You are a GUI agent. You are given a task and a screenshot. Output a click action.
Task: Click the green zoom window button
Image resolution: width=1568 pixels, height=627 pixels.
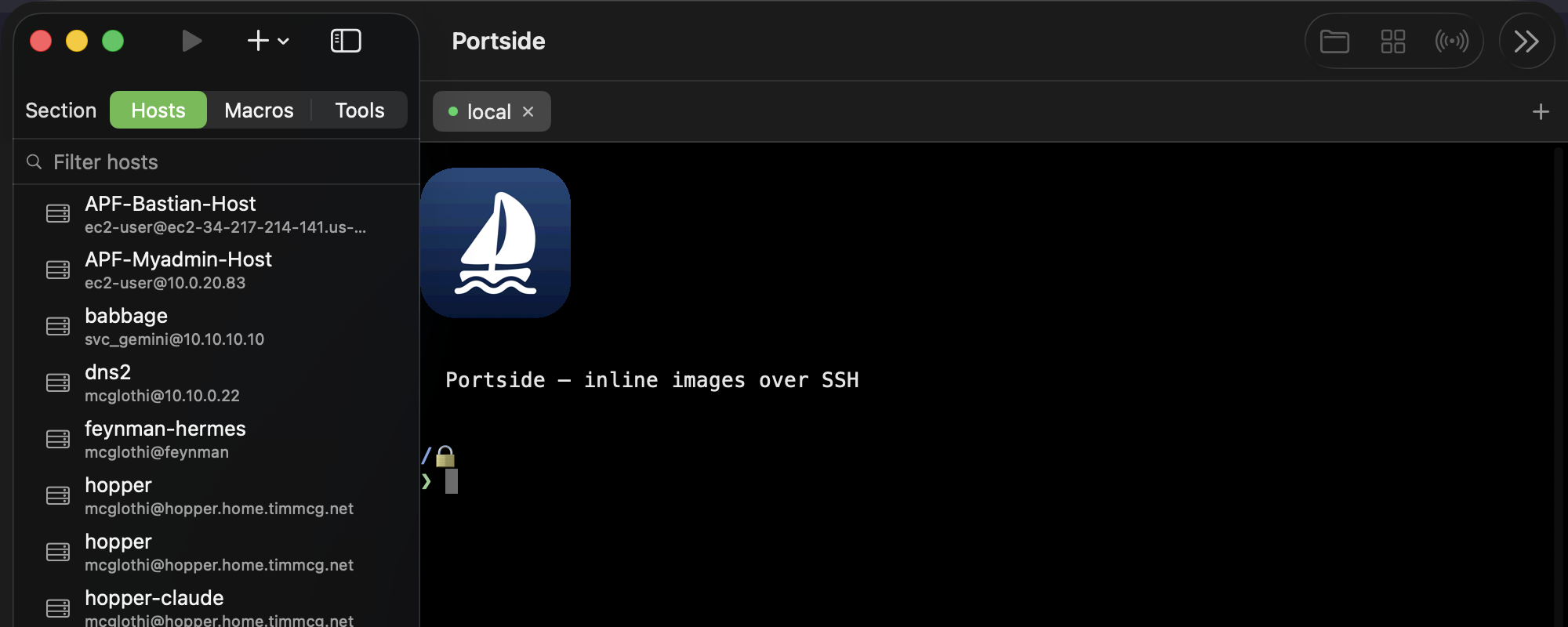point(113,41)
